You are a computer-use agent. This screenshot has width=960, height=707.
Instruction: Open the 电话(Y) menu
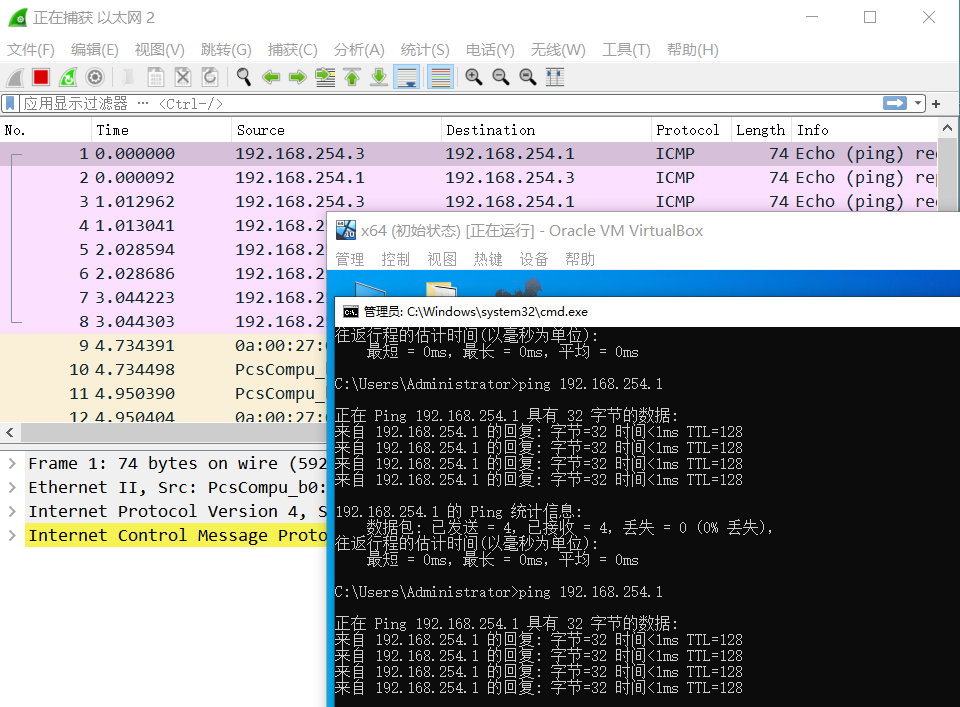(490, 50)
